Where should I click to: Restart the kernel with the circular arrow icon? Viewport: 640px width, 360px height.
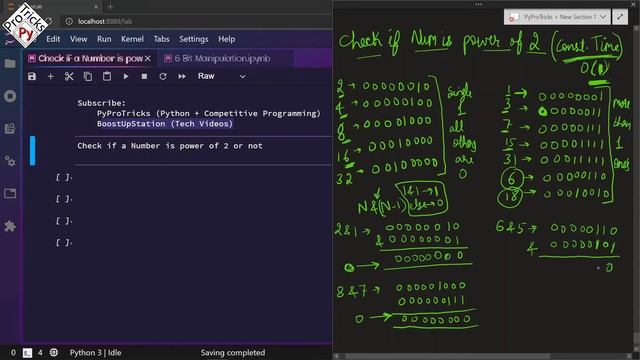pos(163,76)
